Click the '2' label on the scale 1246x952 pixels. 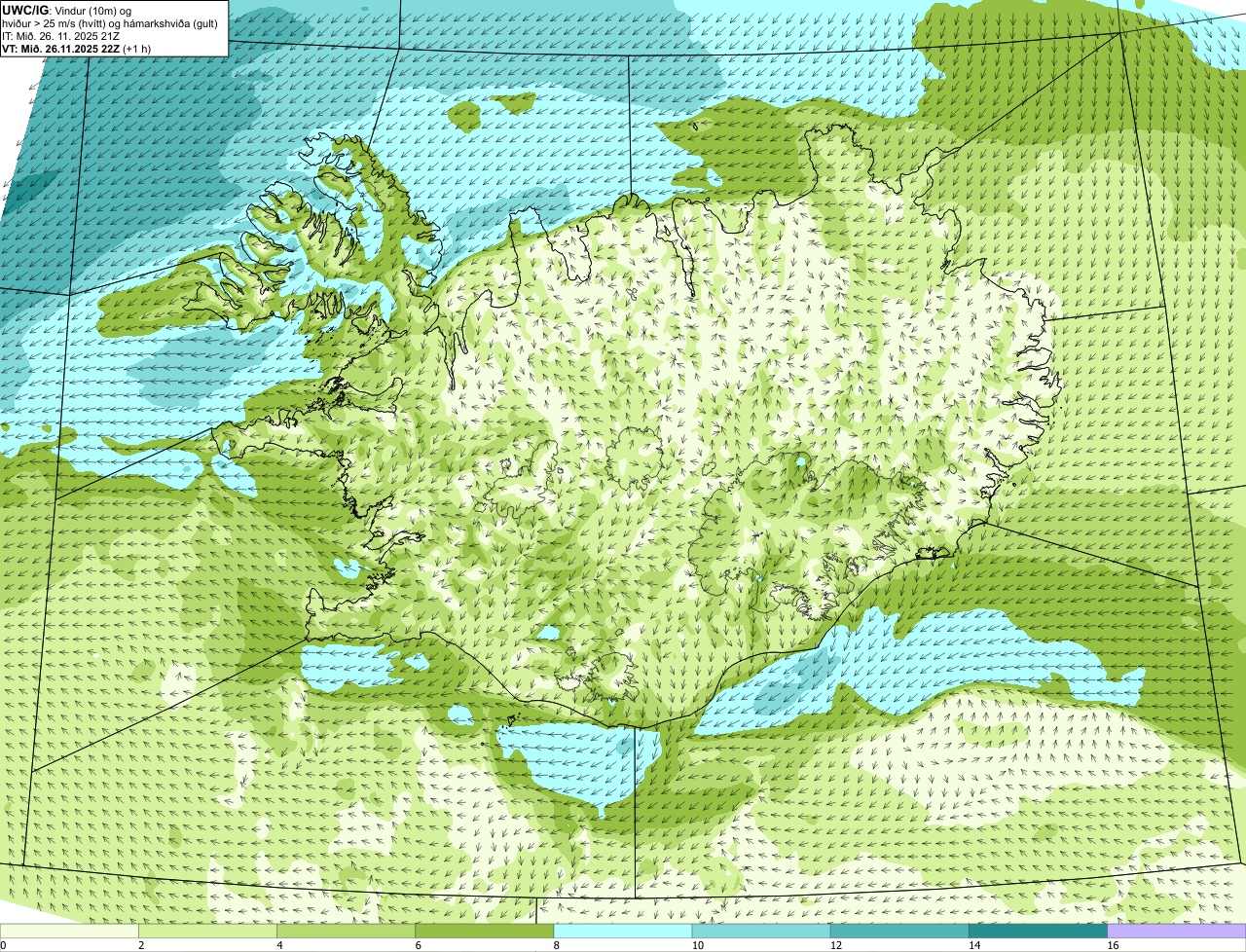coord(141,945)
